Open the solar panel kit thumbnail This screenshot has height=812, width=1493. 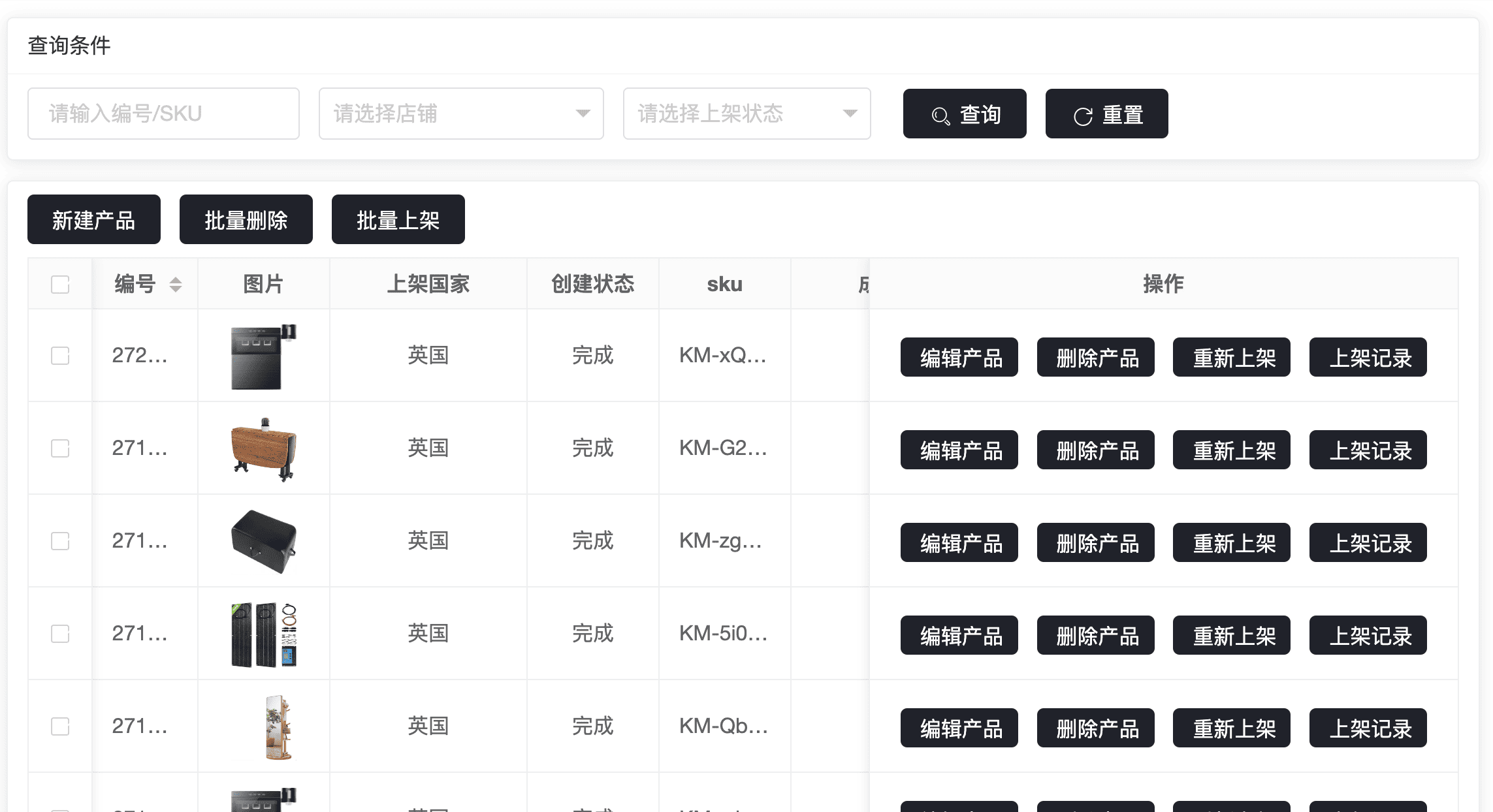[263, 634]
